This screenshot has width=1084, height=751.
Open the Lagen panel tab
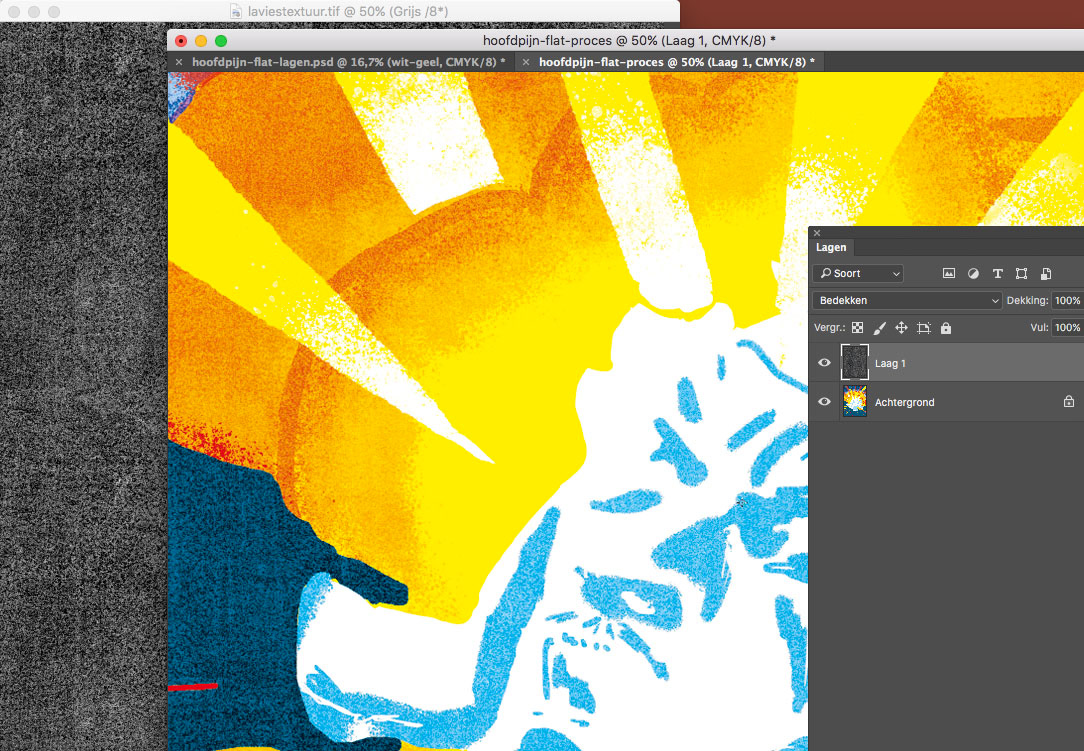[831, 247]
